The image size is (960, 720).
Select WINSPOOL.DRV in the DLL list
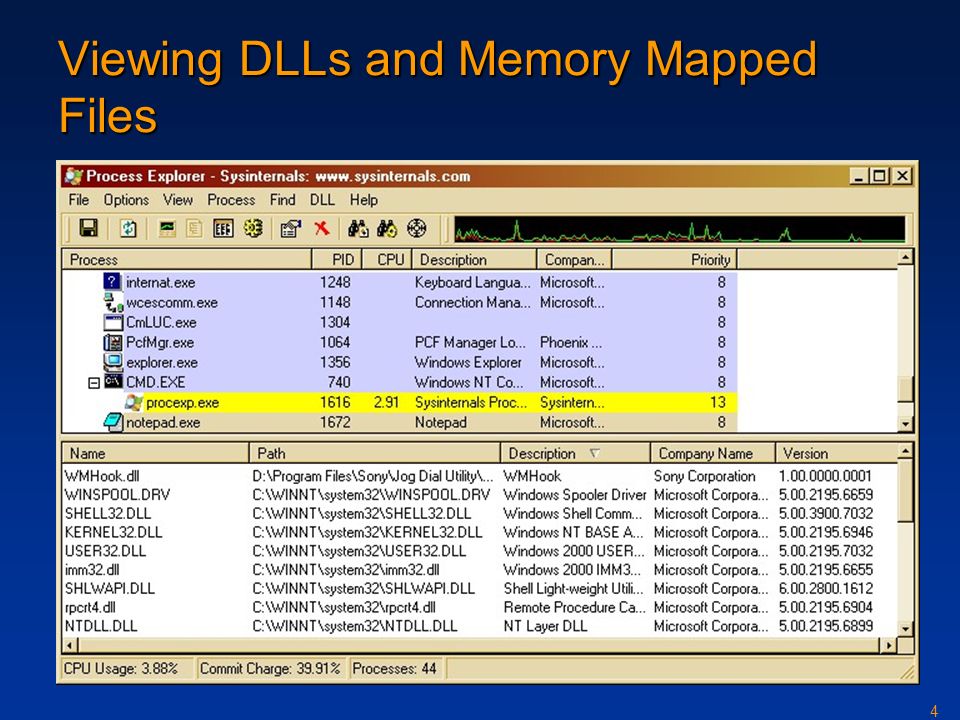coord(118,495)
